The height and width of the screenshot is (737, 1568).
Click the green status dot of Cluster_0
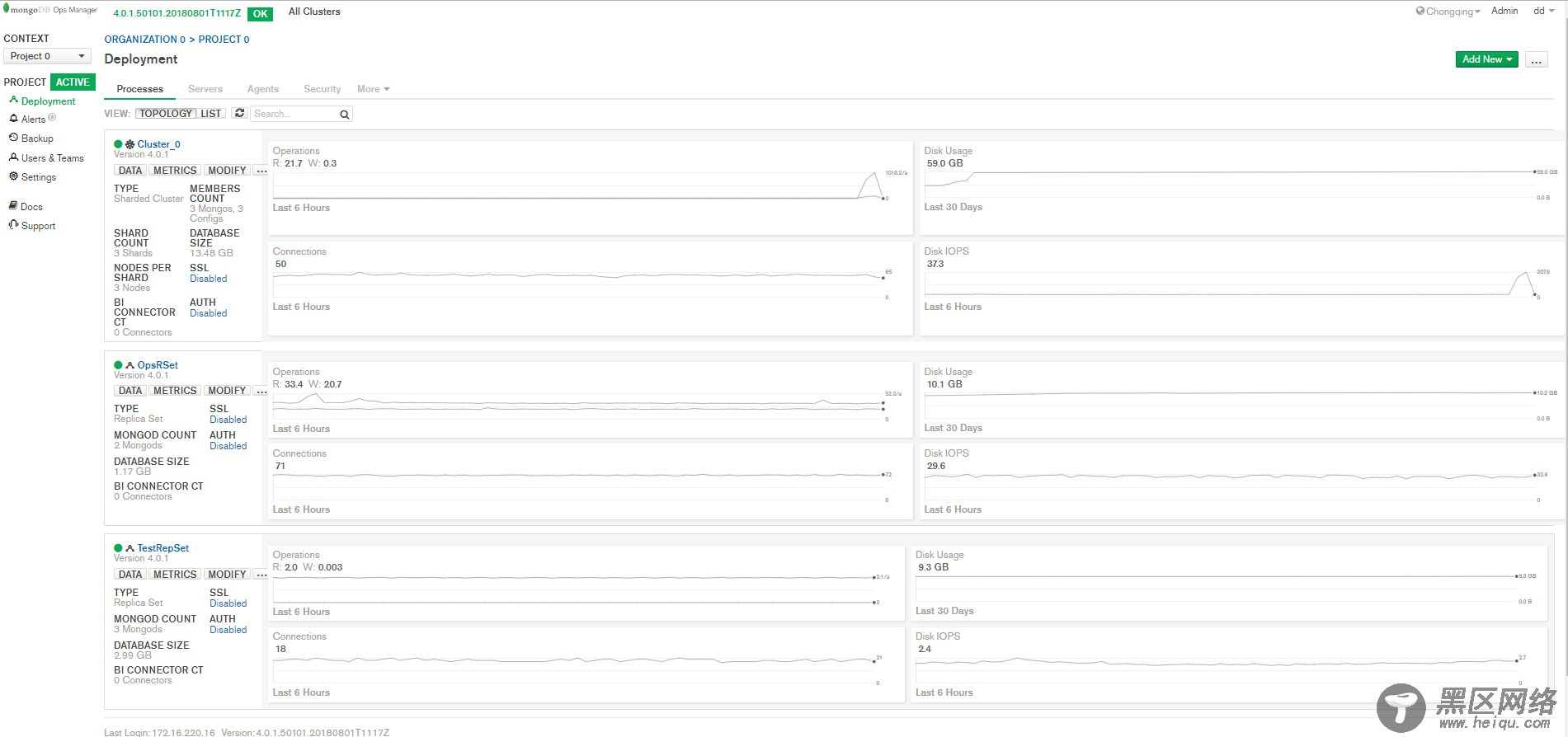coord(118,144)
